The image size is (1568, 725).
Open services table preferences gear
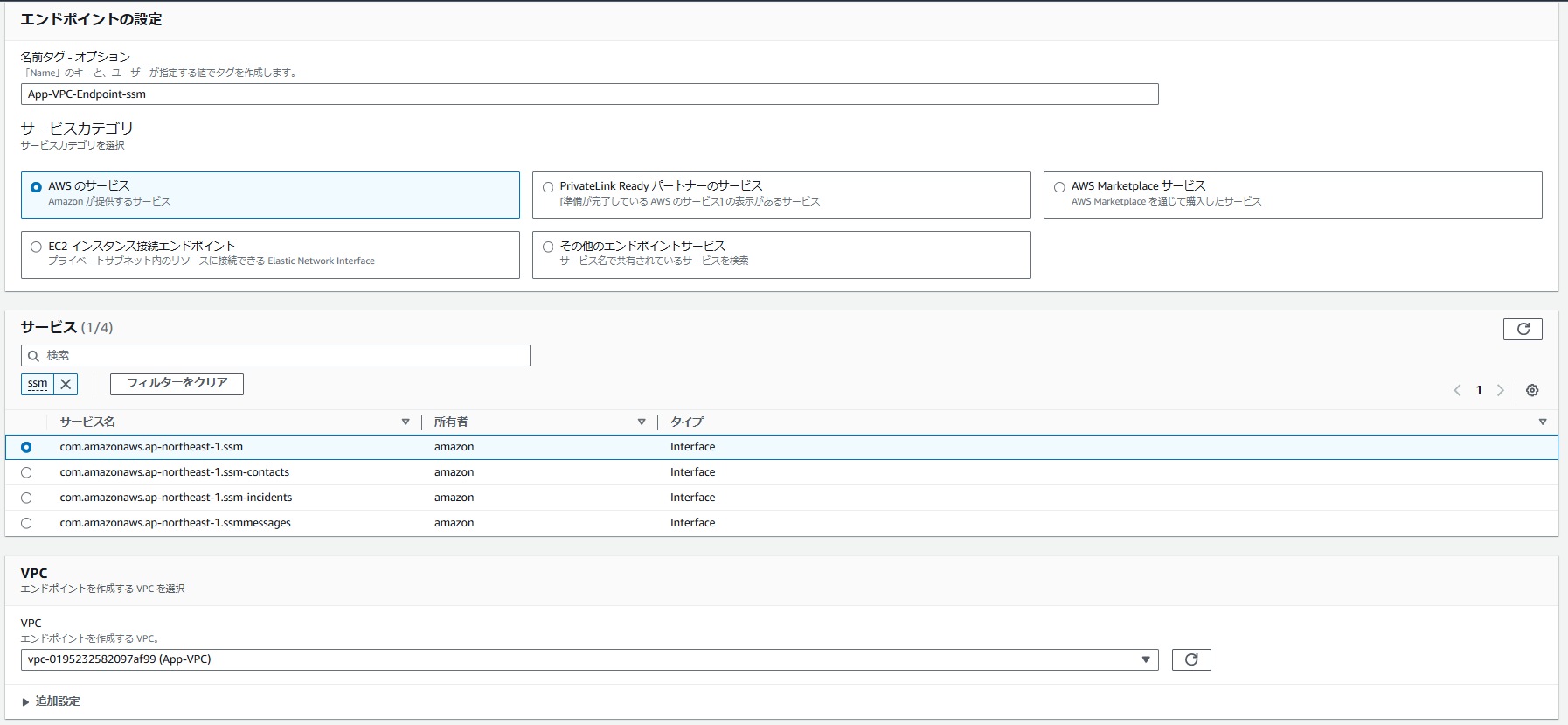coord(1532,390)
